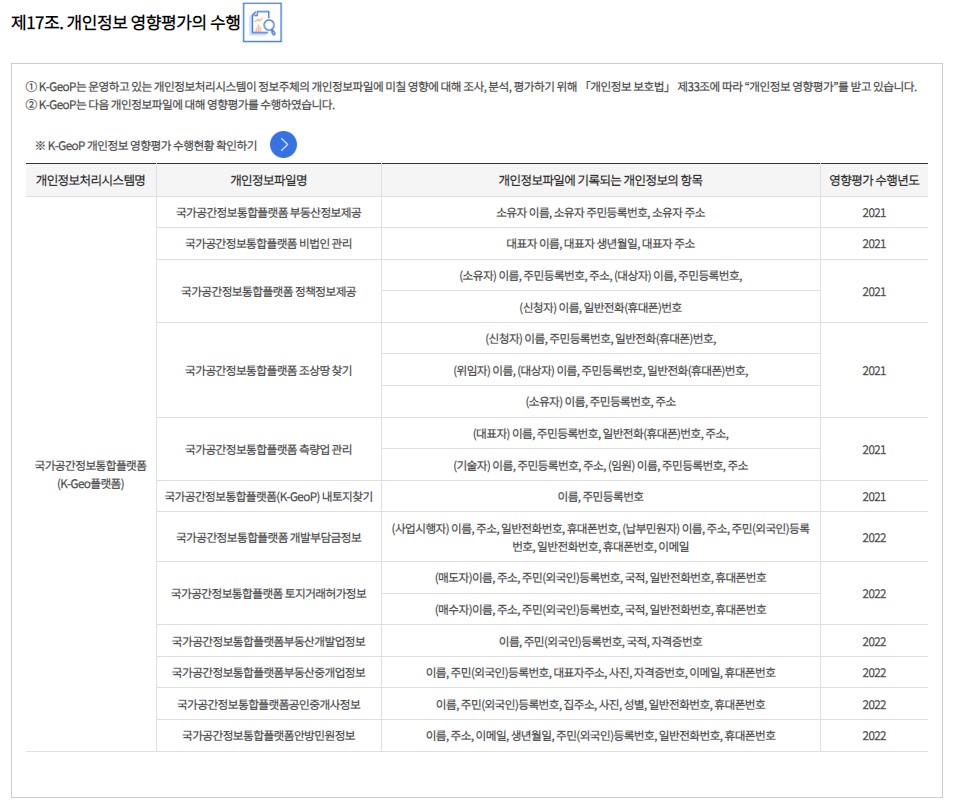Select the 비법인 관리 file name cell
The width and height of the screenshot is (955, 809).
pyautogui.click(x=268, y=244)
